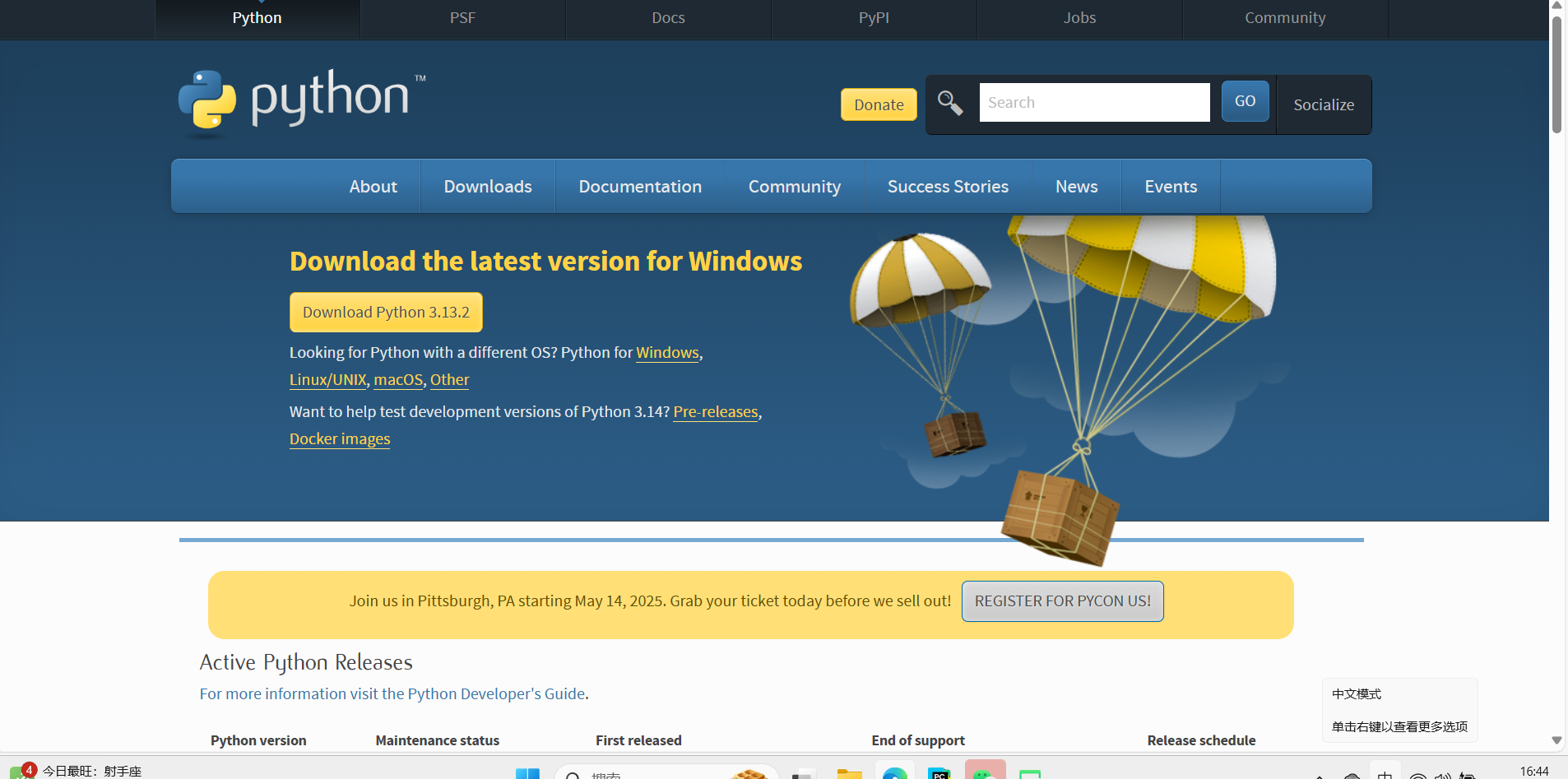Open WeChat from the taskbar
The width and height of the screenshot is (1568, 779).
point(985,772)
